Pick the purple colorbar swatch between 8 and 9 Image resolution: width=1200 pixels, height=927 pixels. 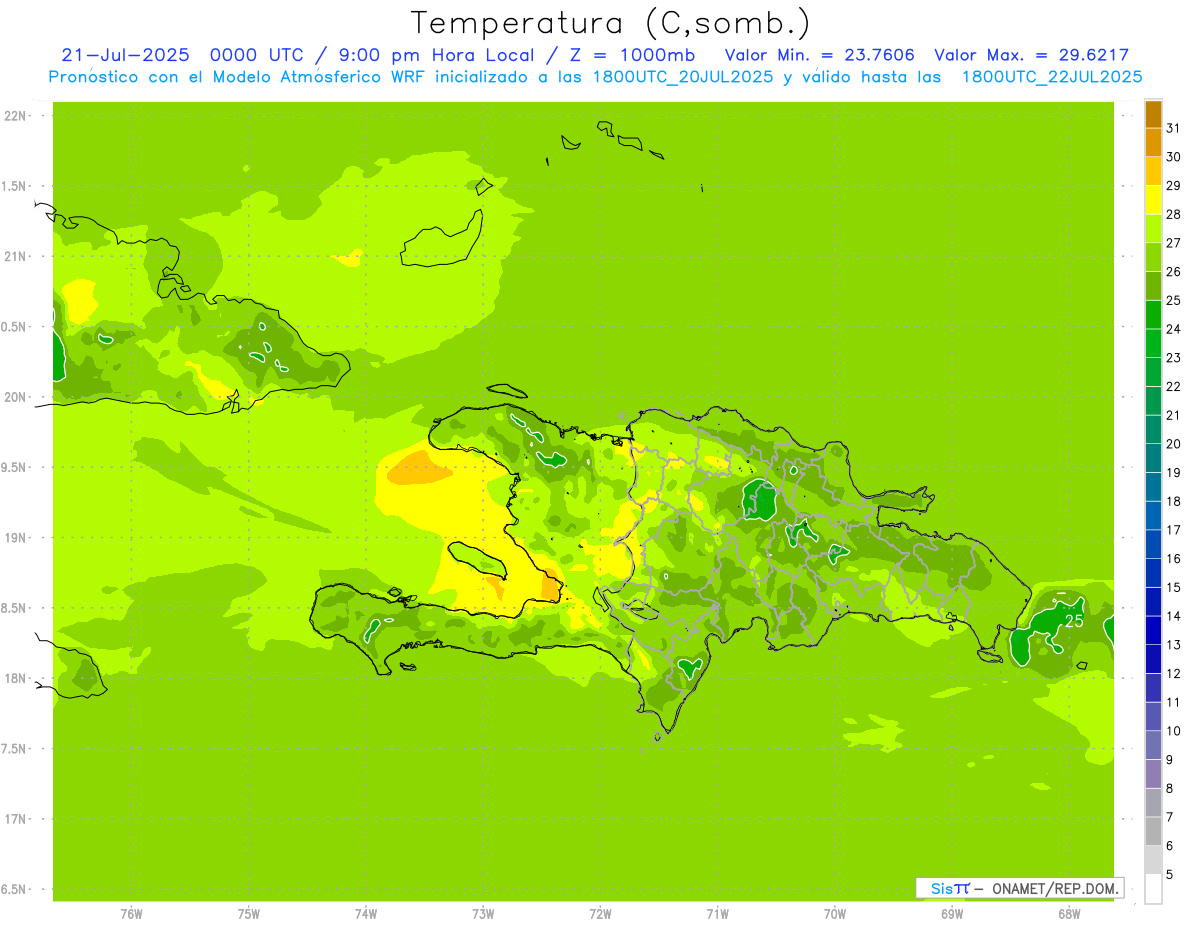point(1153,774)
